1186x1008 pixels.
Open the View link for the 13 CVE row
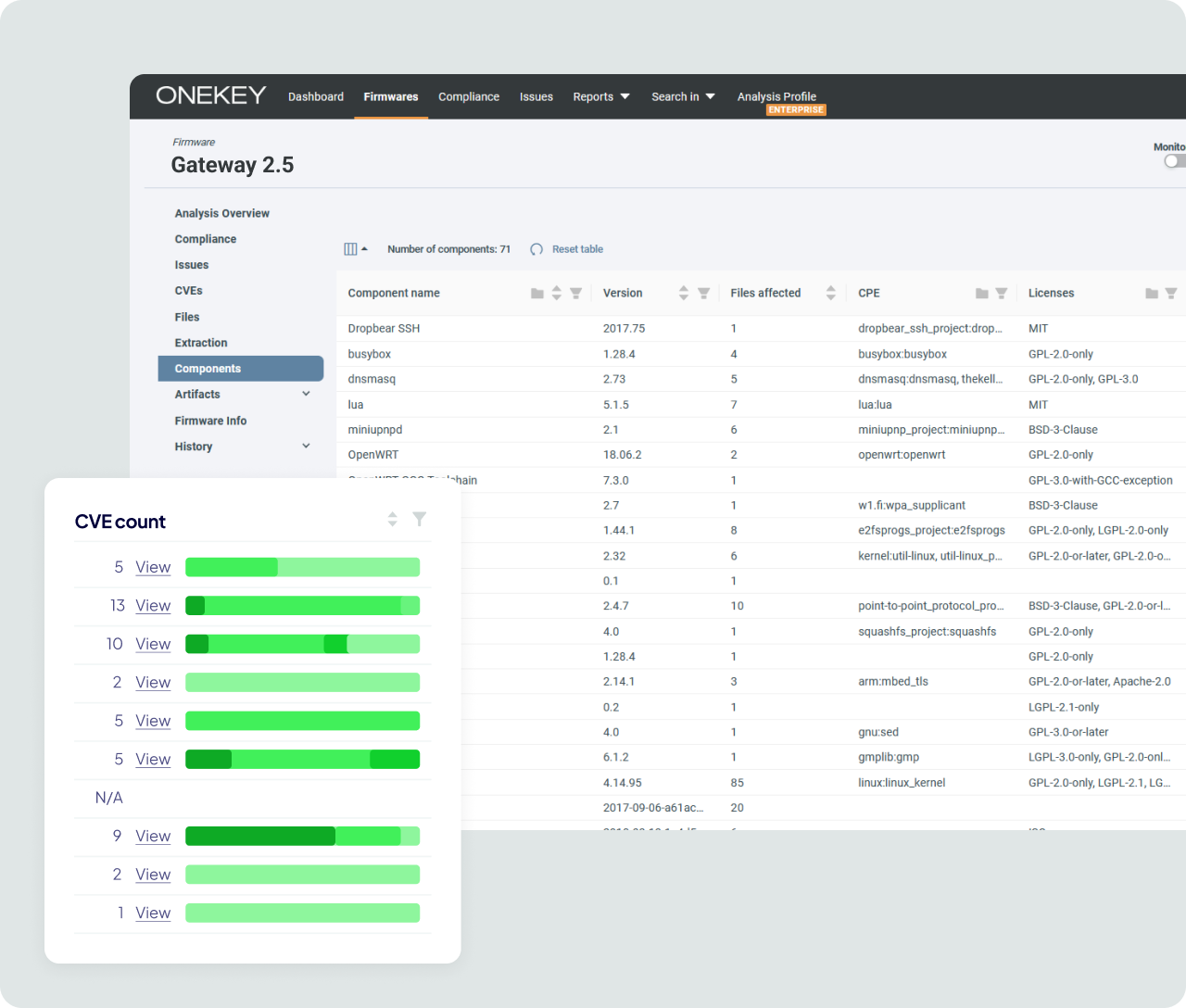pyautogui.click(x=153, y=605)
